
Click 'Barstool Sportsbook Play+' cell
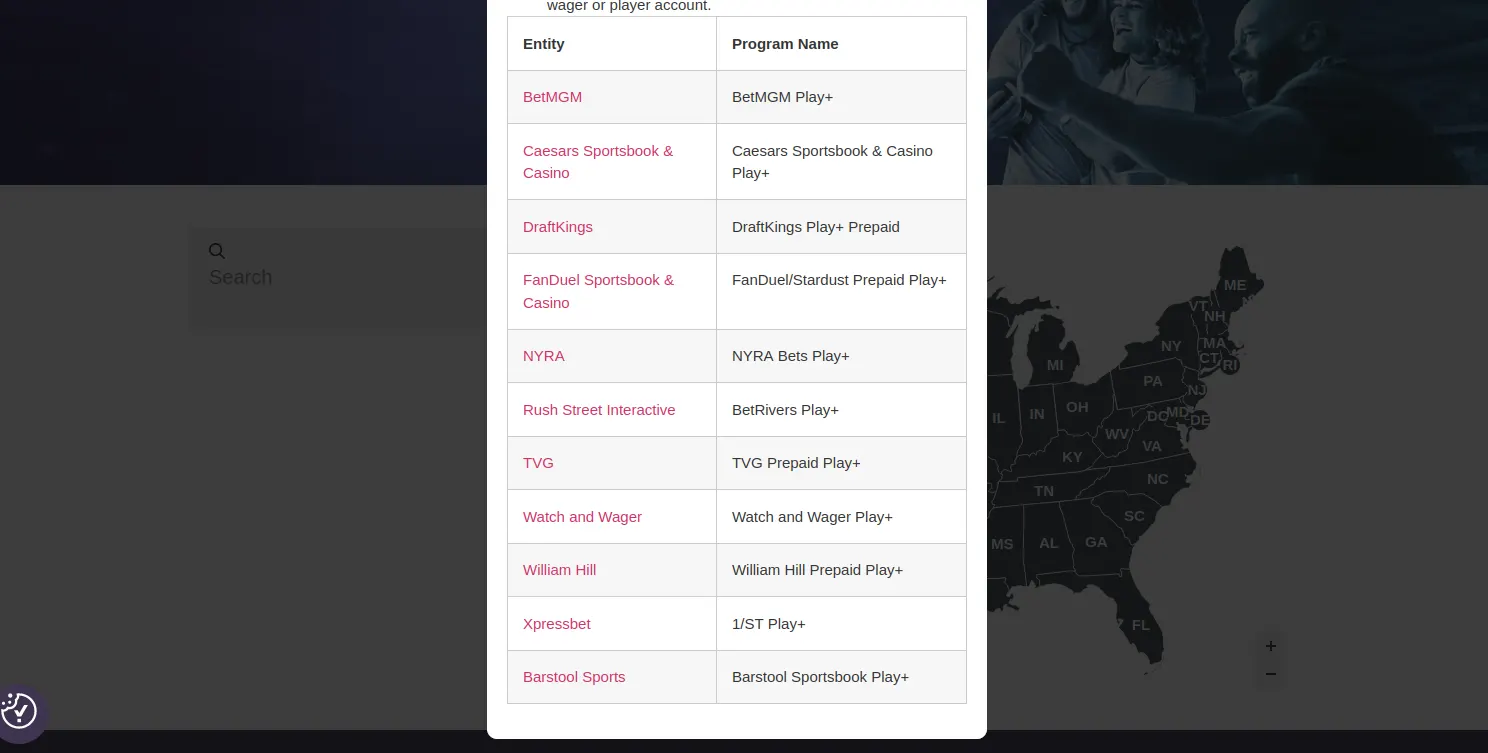click(841, 677)
